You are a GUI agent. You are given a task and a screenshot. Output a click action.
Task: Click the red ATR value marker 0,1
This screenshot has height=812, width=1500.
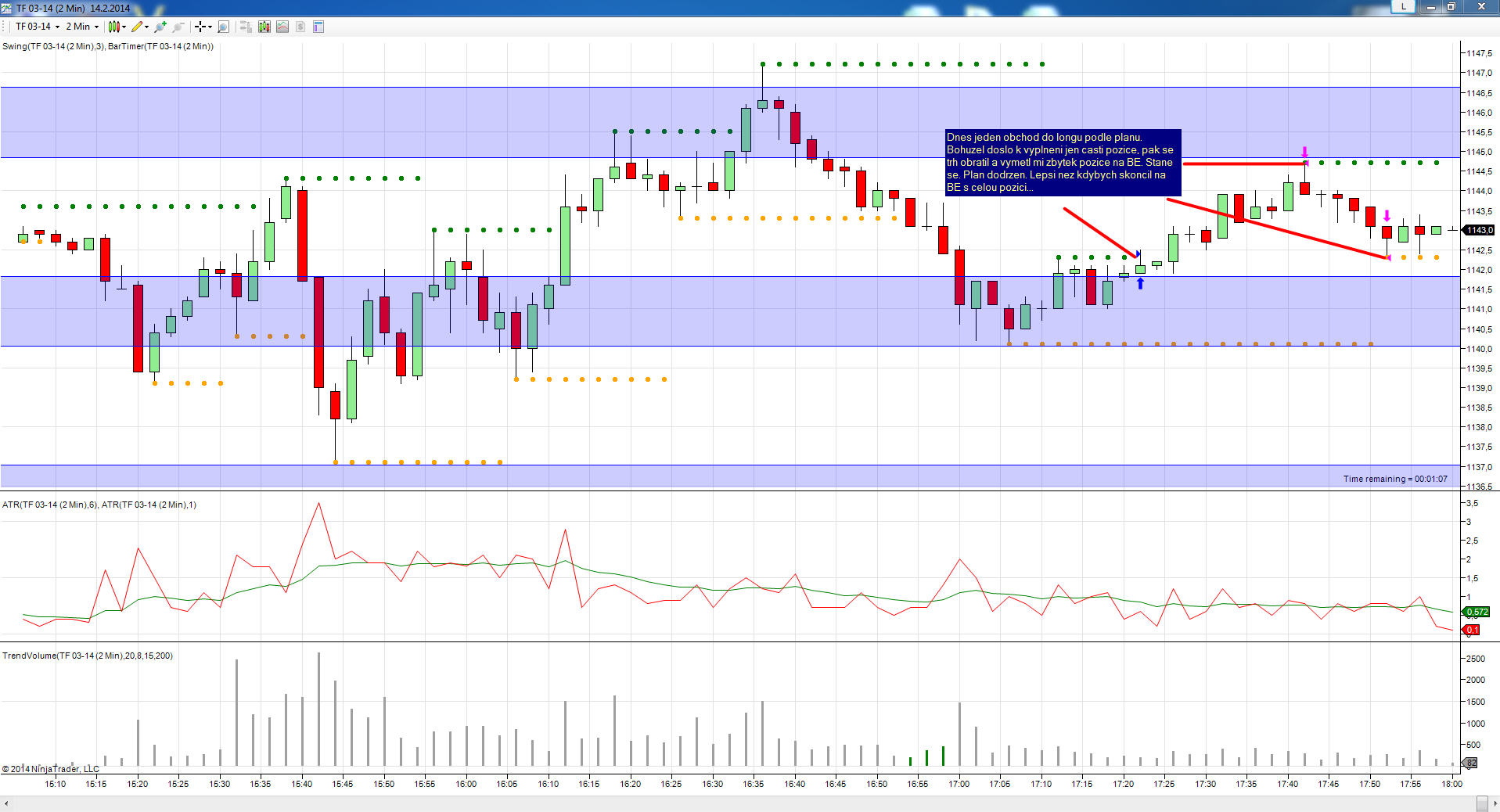click(1472, 630)
